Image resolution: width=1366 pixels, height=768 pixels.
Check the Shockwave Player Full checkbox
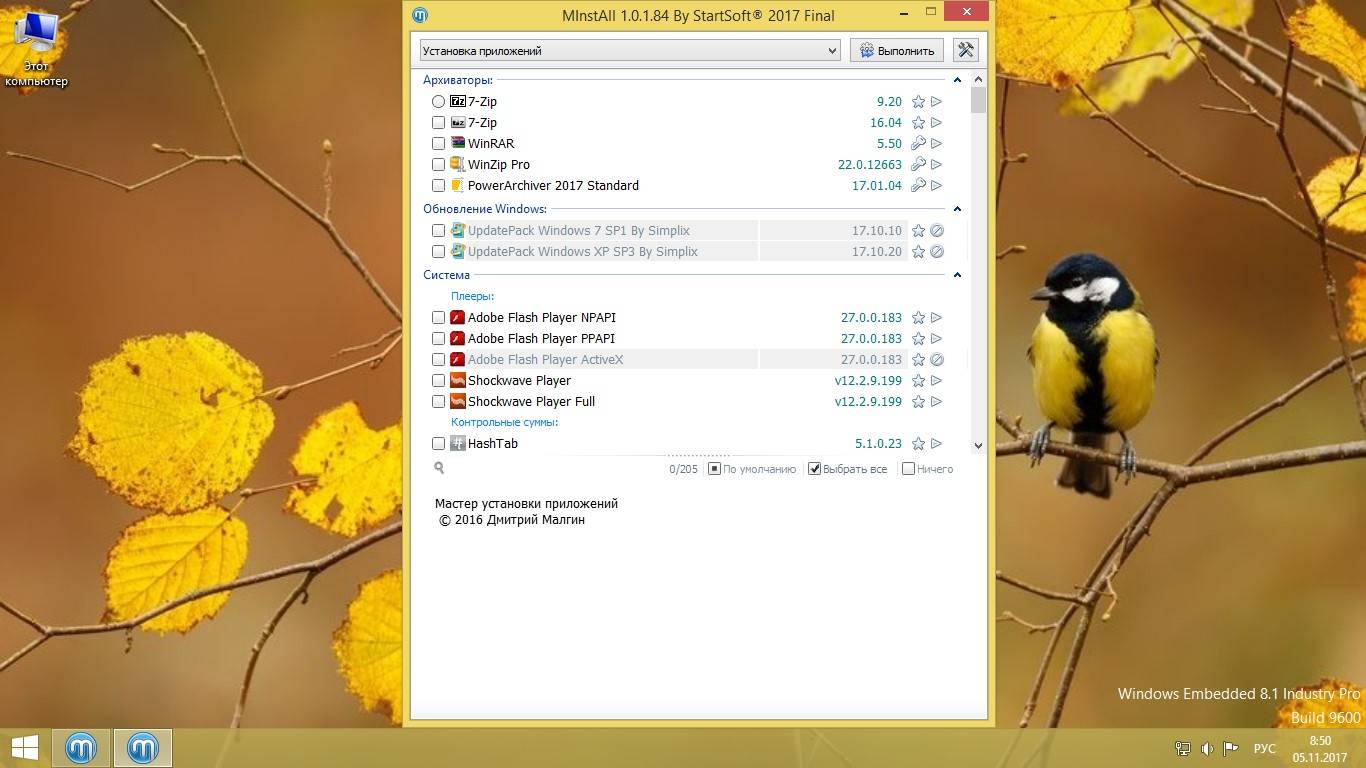pyautogui.click(x=439, y=402)
